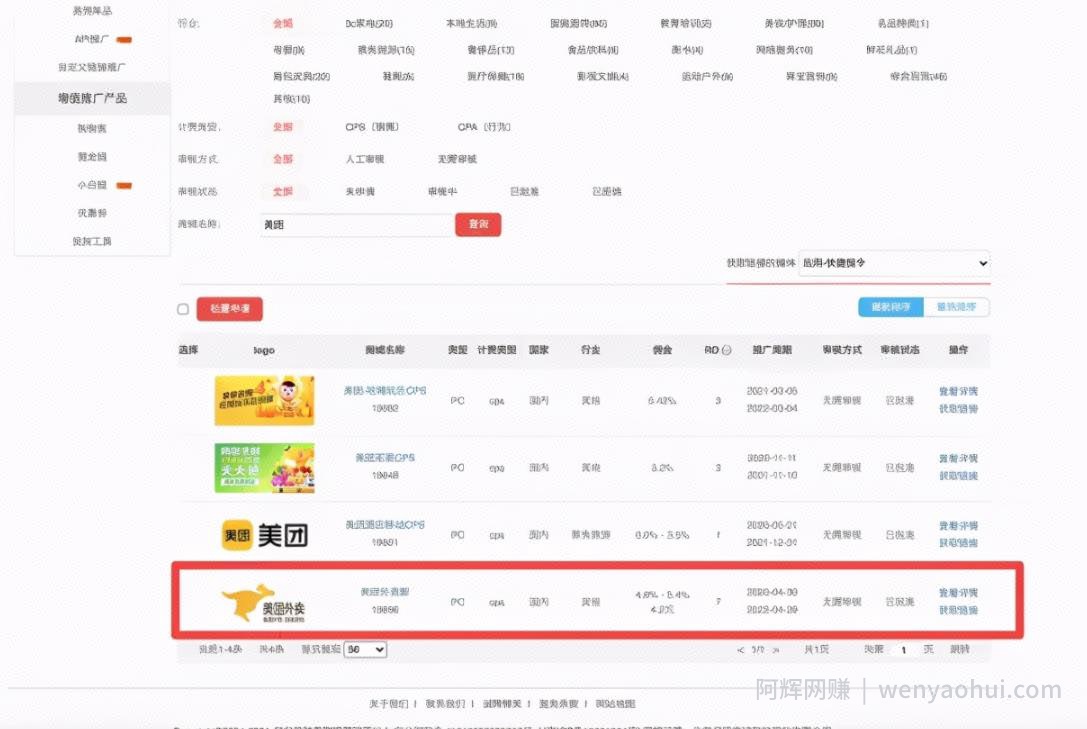
Task: Click the 推广周期 column header
Action: point(772,350)
